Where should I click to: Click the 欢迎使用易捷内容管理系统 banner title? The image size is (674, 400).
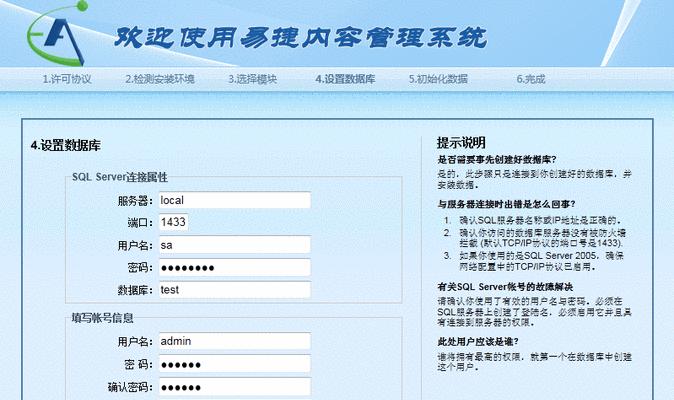click(x=300, y=38)
